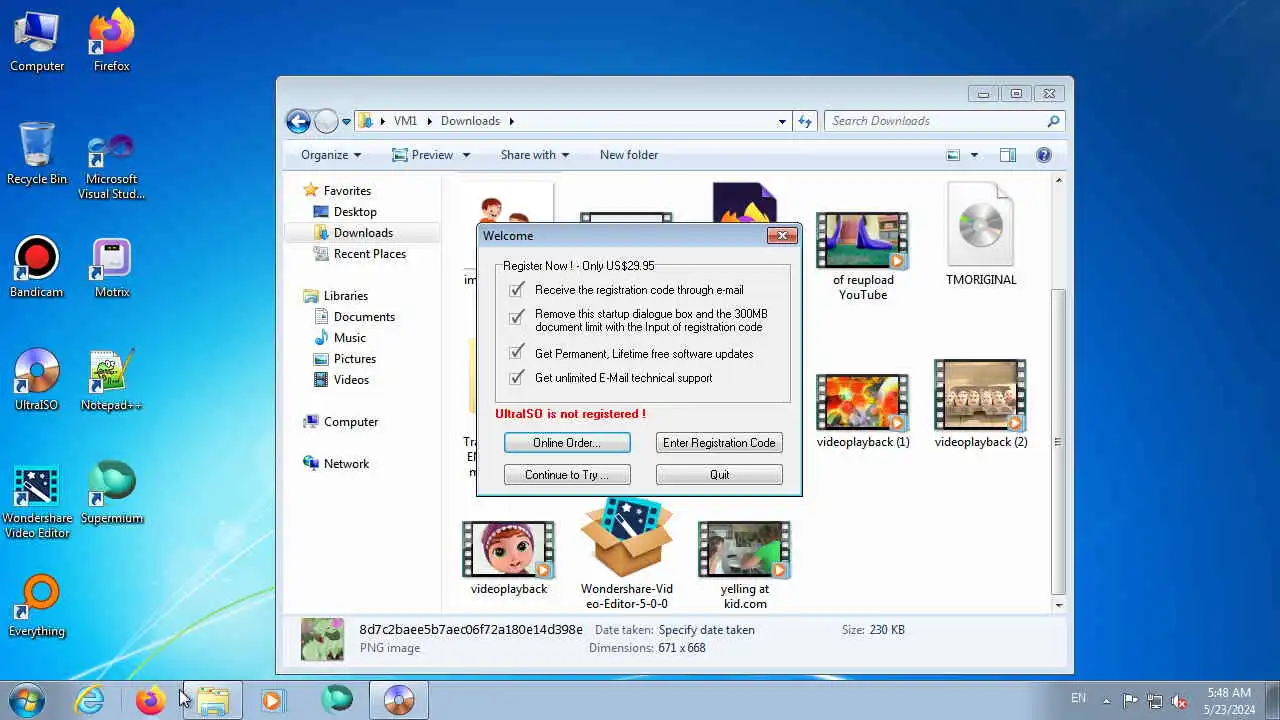Open the Windows Start menu

(27, 700)
